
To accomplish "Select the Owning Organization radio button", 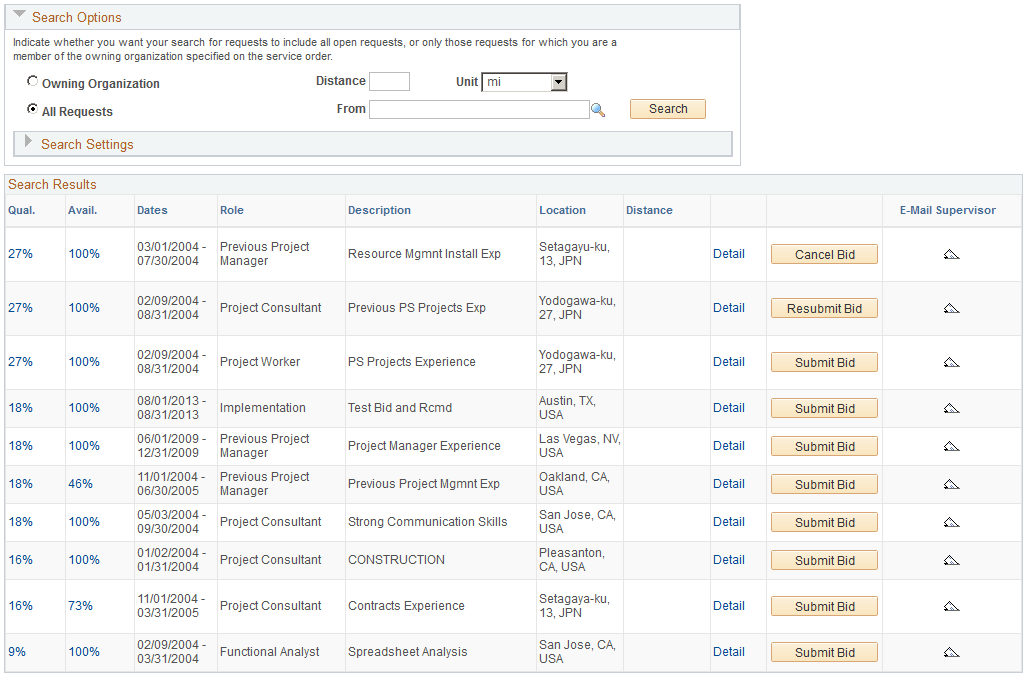I will pos(33,81).
